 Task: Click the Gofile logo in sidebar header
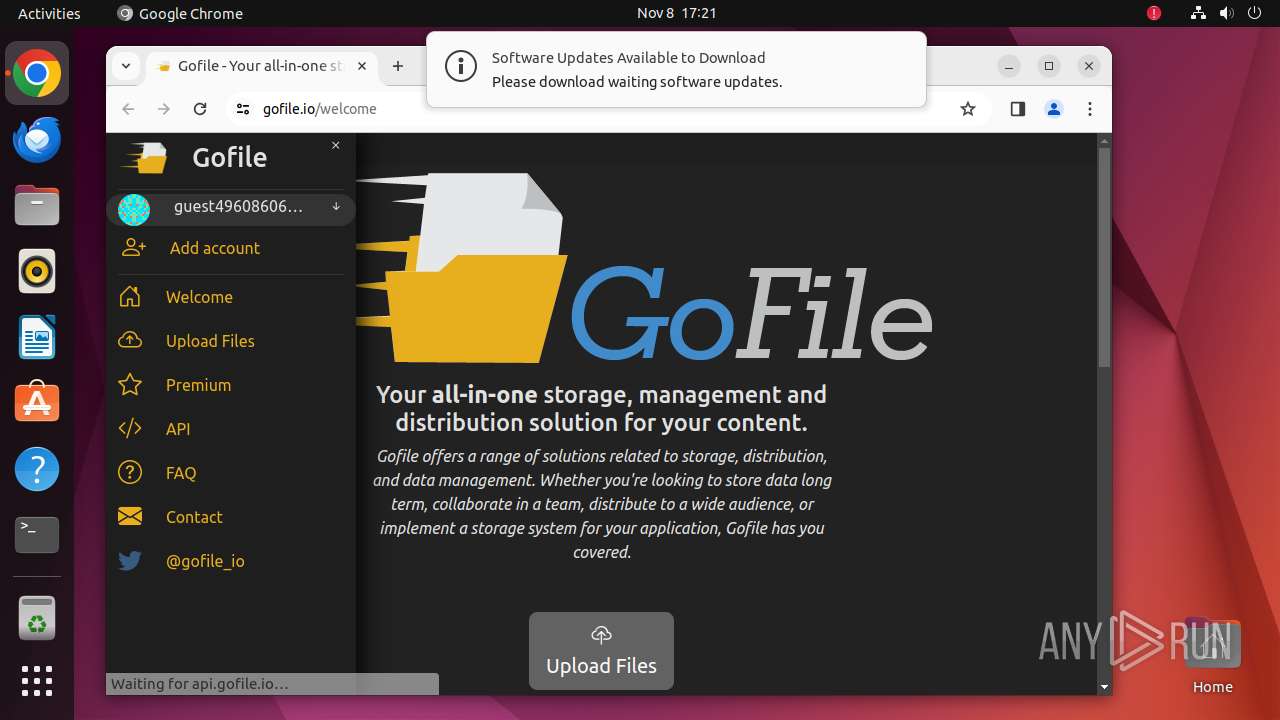point(145,158)
